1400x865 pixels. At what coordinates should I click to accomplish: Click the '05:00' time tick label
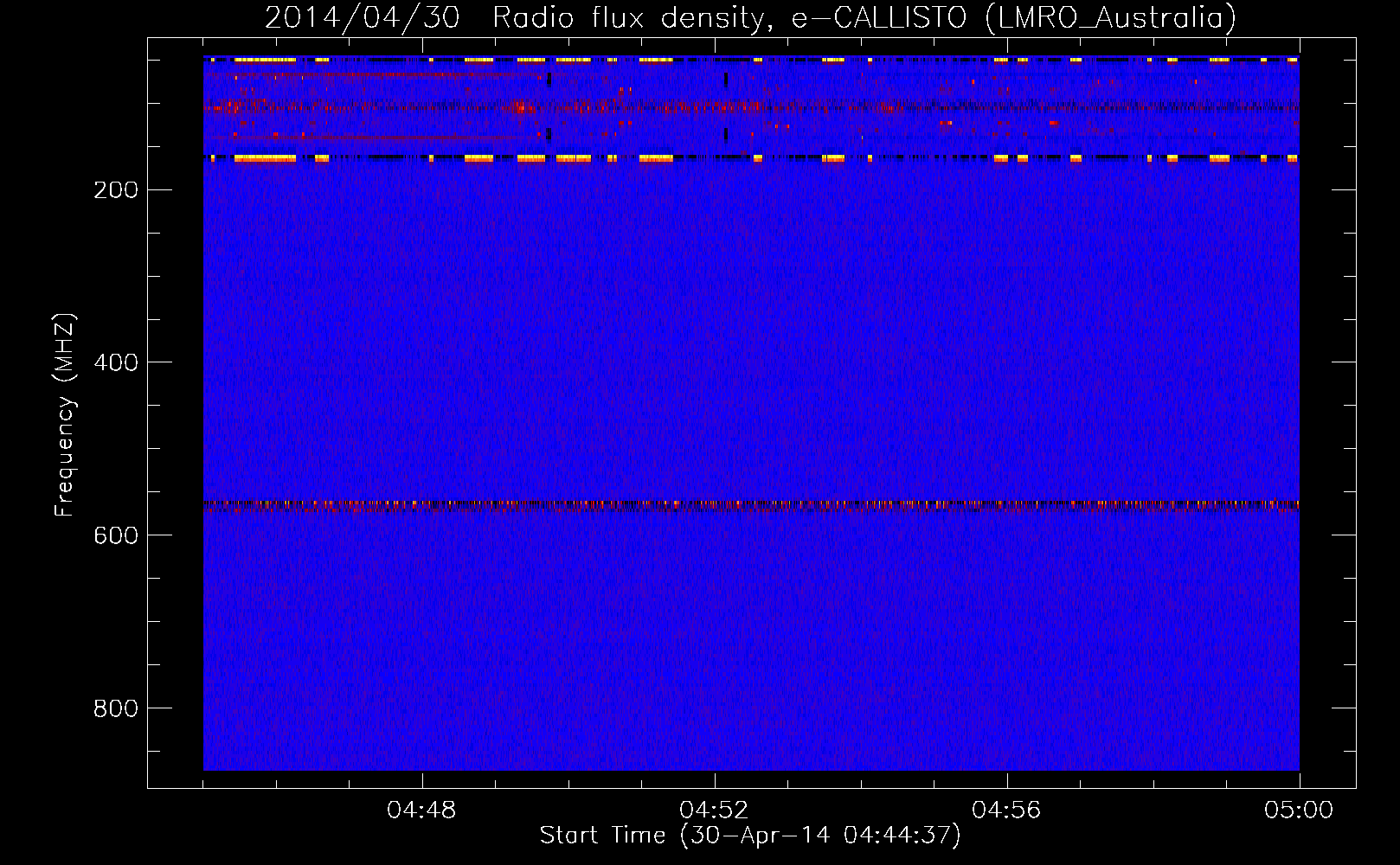pyautogui.click(x=1299, y=811)
